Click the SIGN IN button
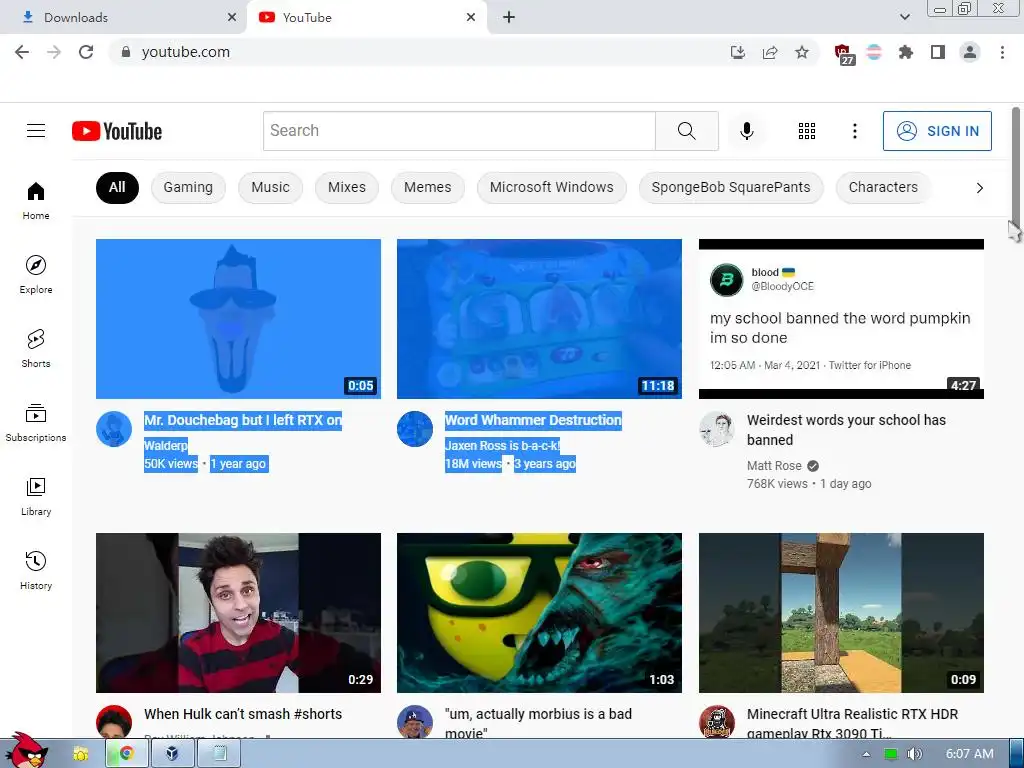This screenshot has height=768, width=1024. coord(937,131)
